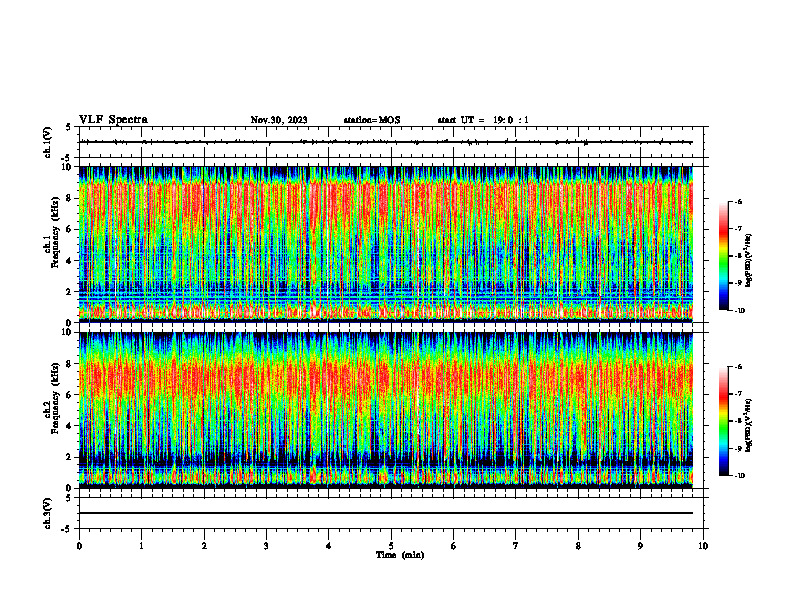This screenshot has width=792, height=612.
Task: Click the ch.1(V) waveform trace
Action: pyautogui.click(x=386, y=142)
